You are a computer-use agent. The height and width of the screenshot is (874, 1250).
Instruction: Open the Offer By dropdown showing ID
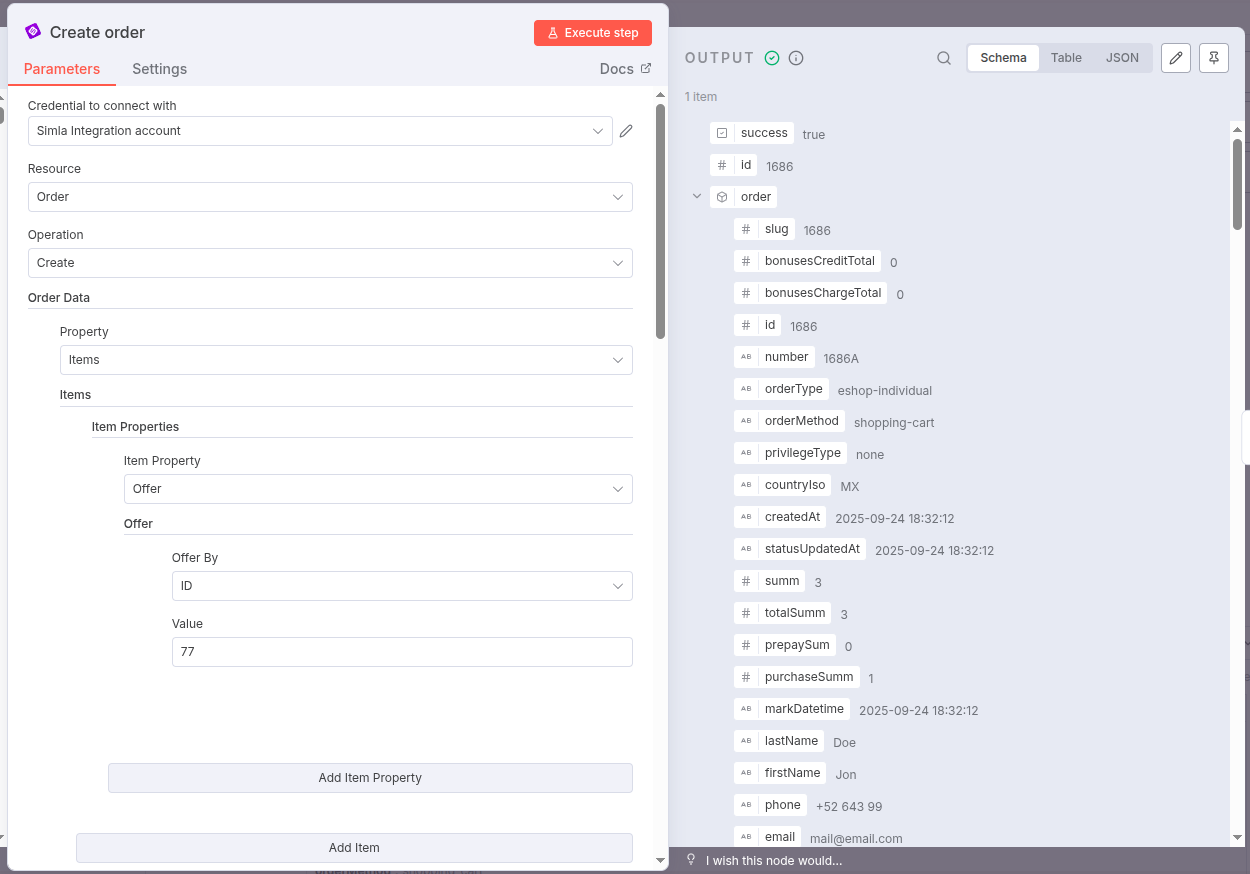point(402,586)
